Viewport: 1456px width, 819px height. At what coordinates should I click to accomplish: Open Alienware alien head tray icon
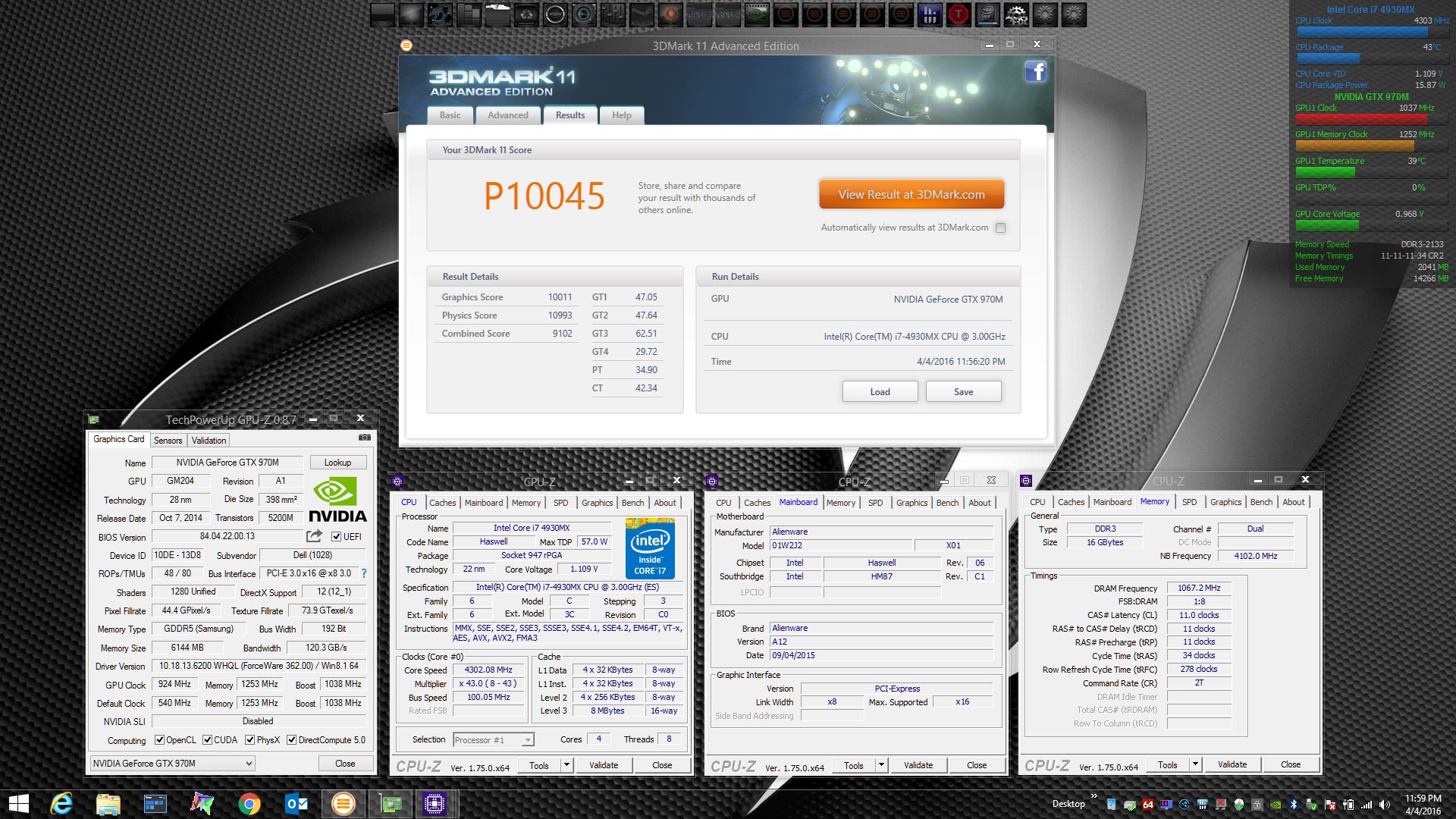click(x=1239, y=805)
